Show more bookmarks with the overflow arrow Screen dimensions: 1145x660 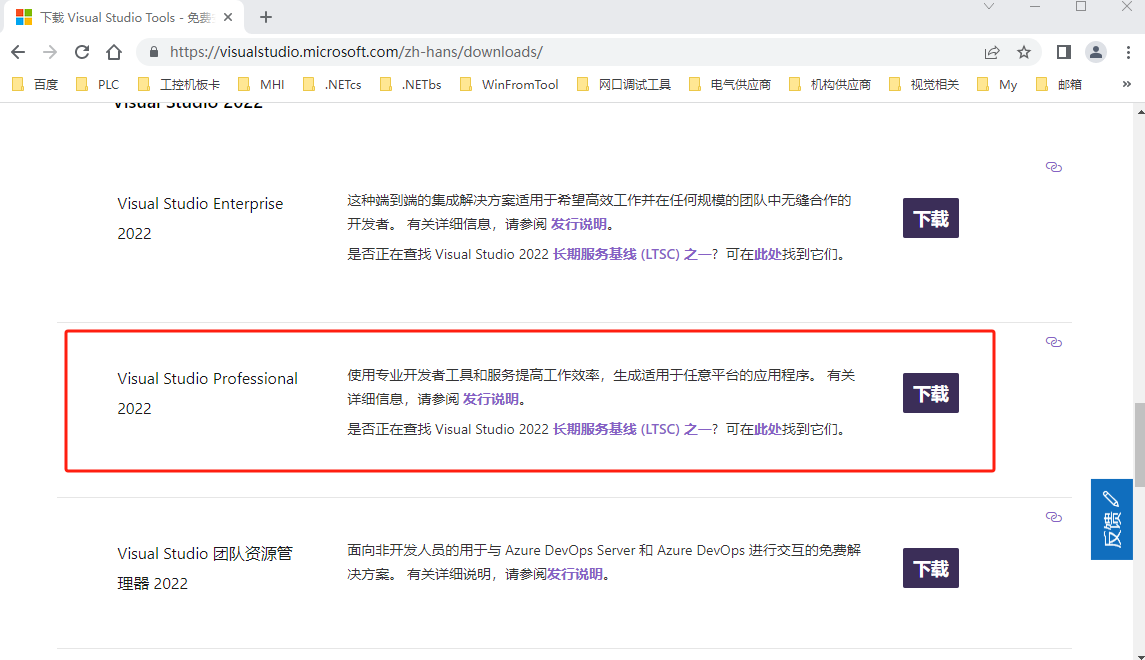[x=1127, y=84]
